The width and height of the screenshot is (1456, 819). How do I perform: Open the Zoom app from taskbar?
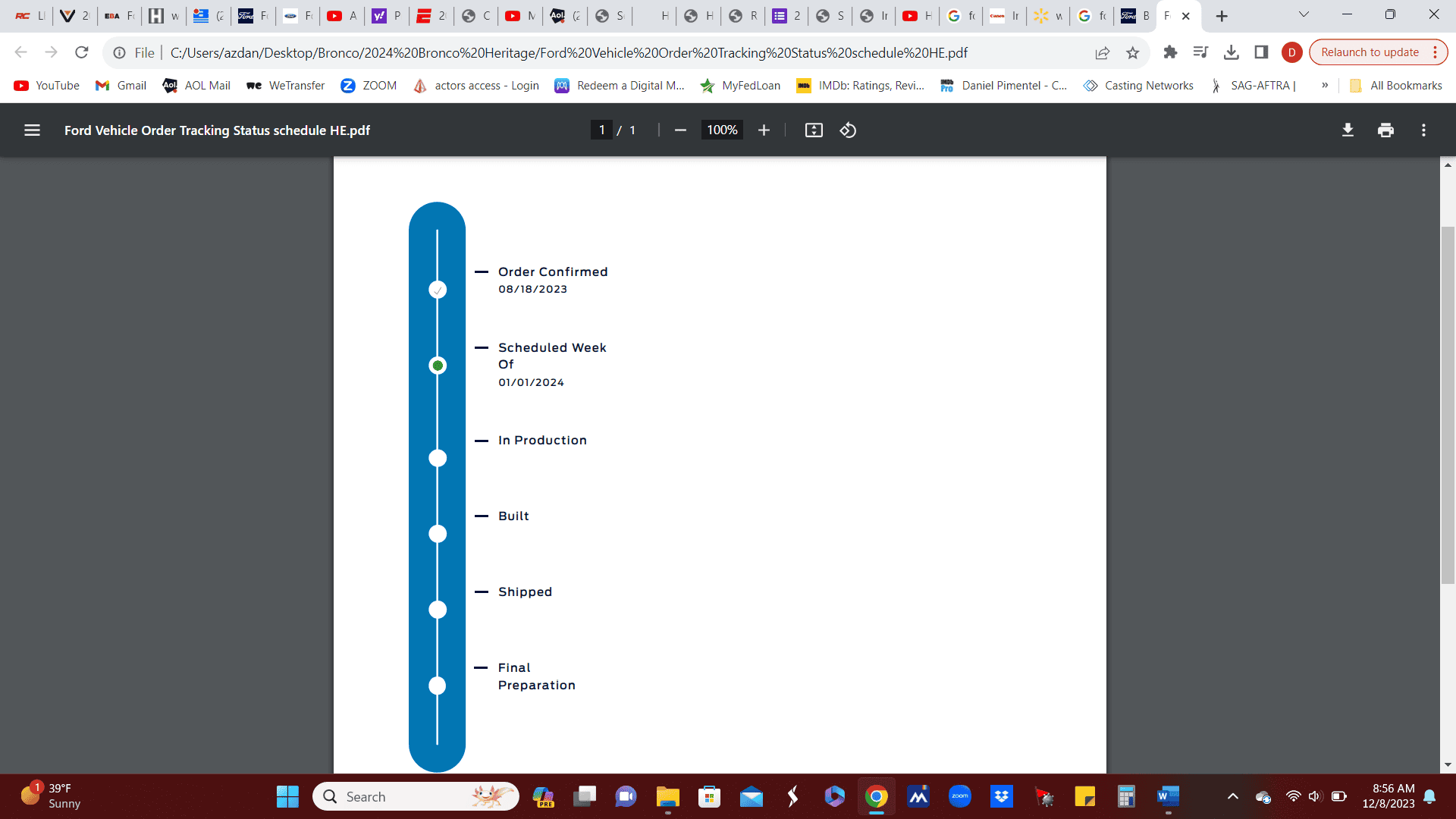click(959, 796)
